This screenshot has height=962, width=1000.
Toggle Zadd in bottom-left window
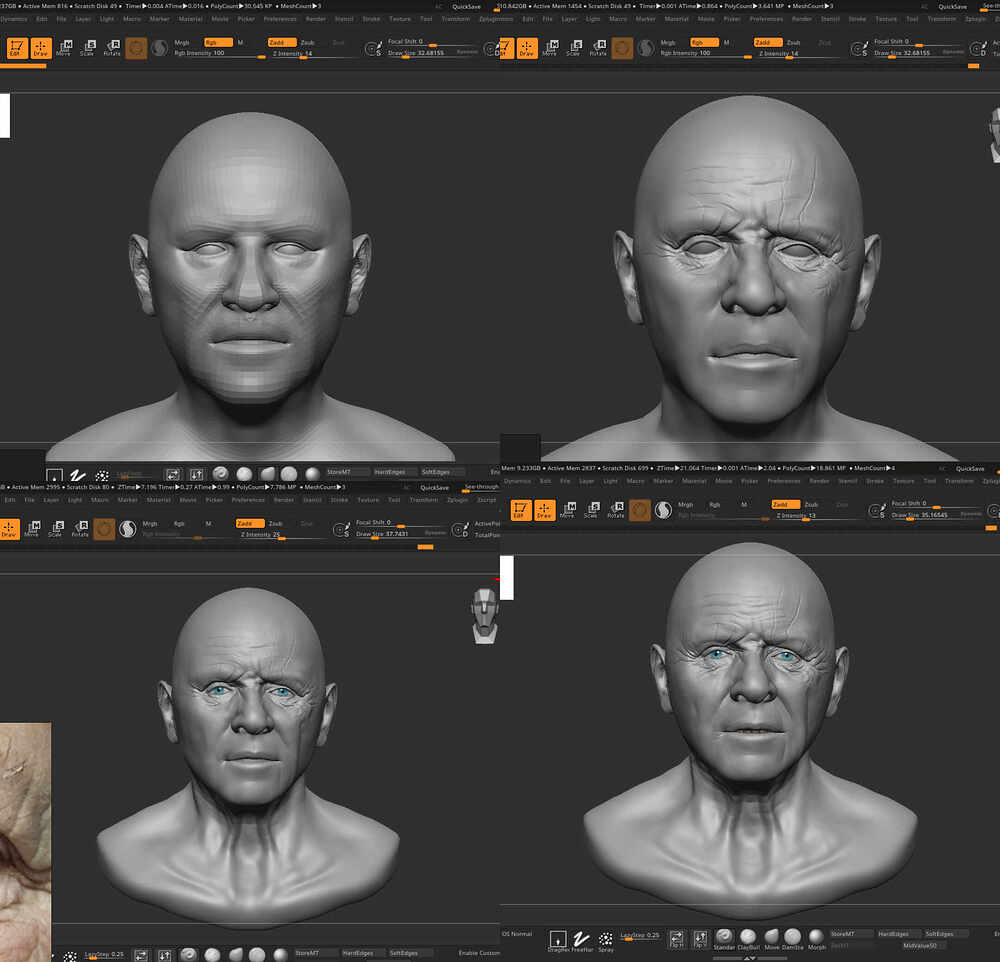click(250, 523)
